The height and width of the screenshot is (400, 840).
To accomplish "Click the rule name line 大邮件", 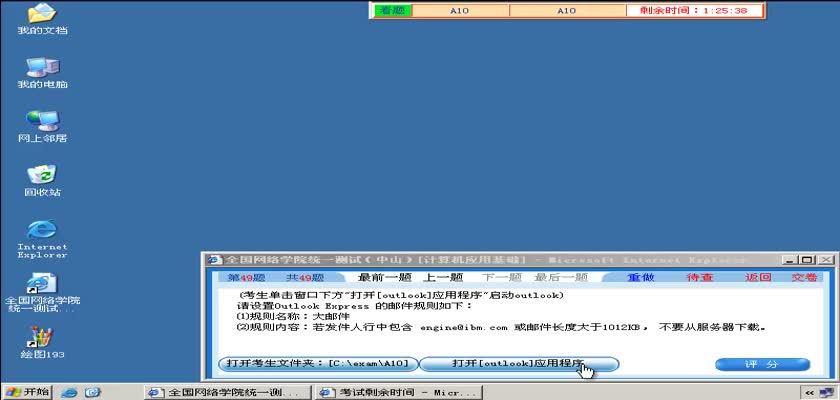I will click(x=294, y=316).
